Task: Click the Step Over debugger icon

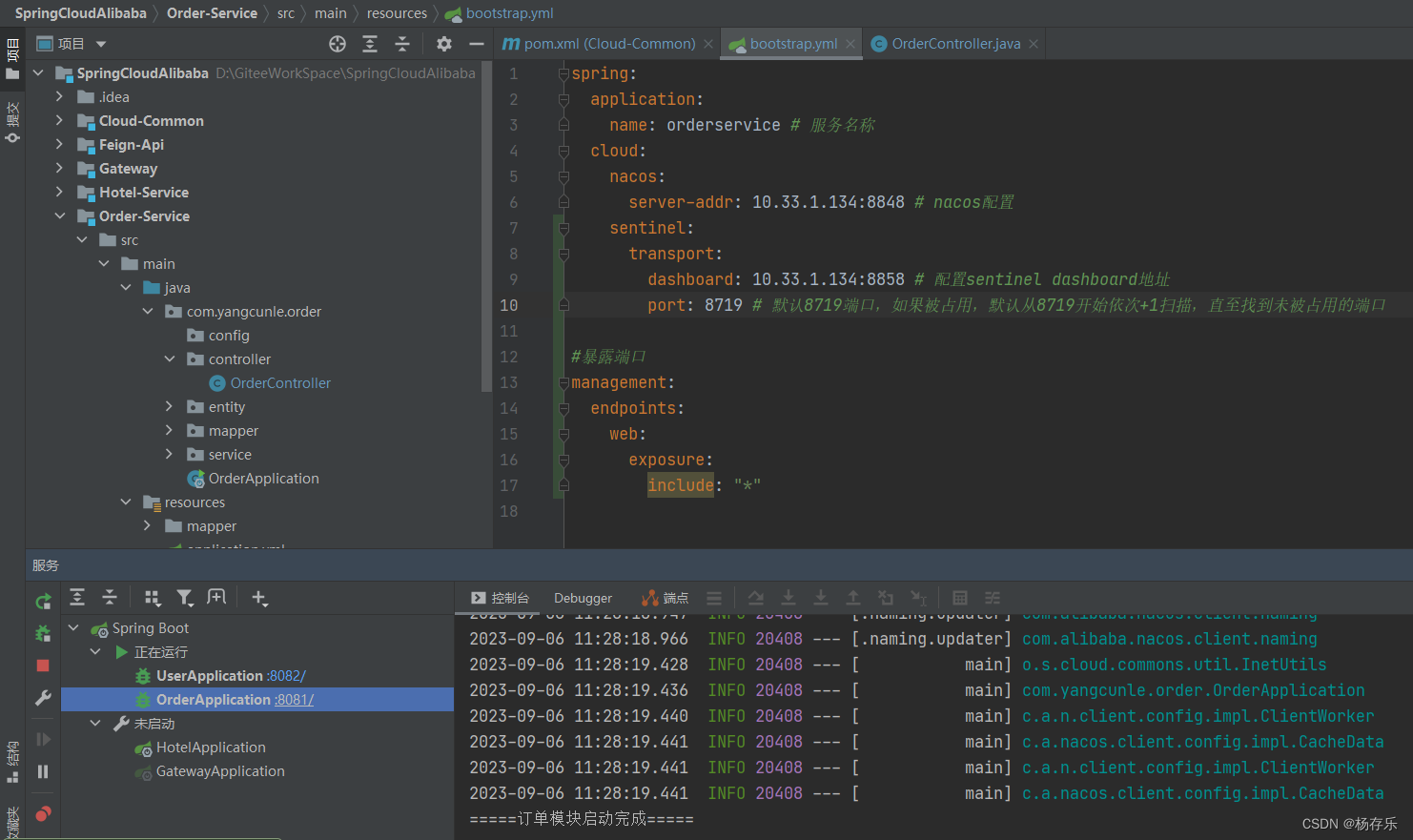Action: click(x=756, y=598)
